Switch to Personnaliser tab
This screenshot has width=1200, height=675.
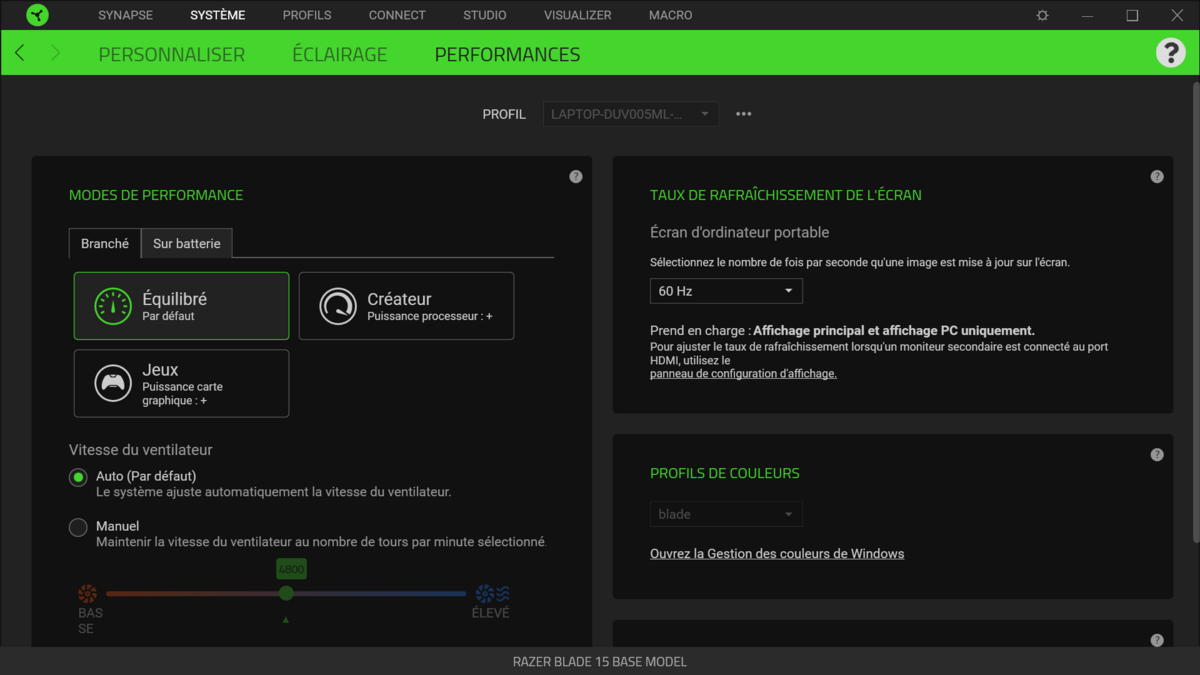point(171,54)
